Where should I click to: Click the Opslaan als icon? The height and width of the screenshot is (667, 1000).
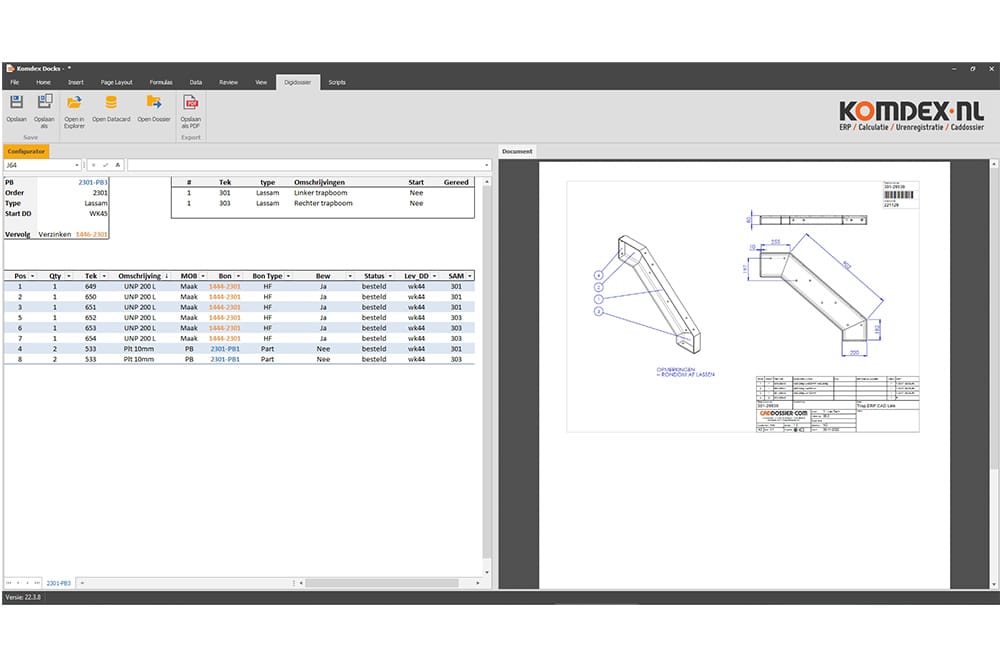[x=45, y=101]
